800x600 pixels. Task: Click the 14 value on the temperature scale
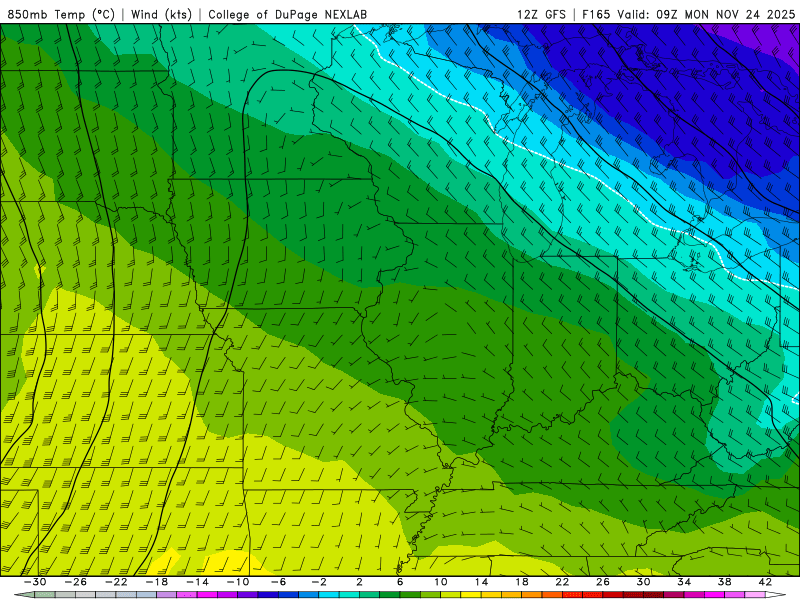coord(481,582)
